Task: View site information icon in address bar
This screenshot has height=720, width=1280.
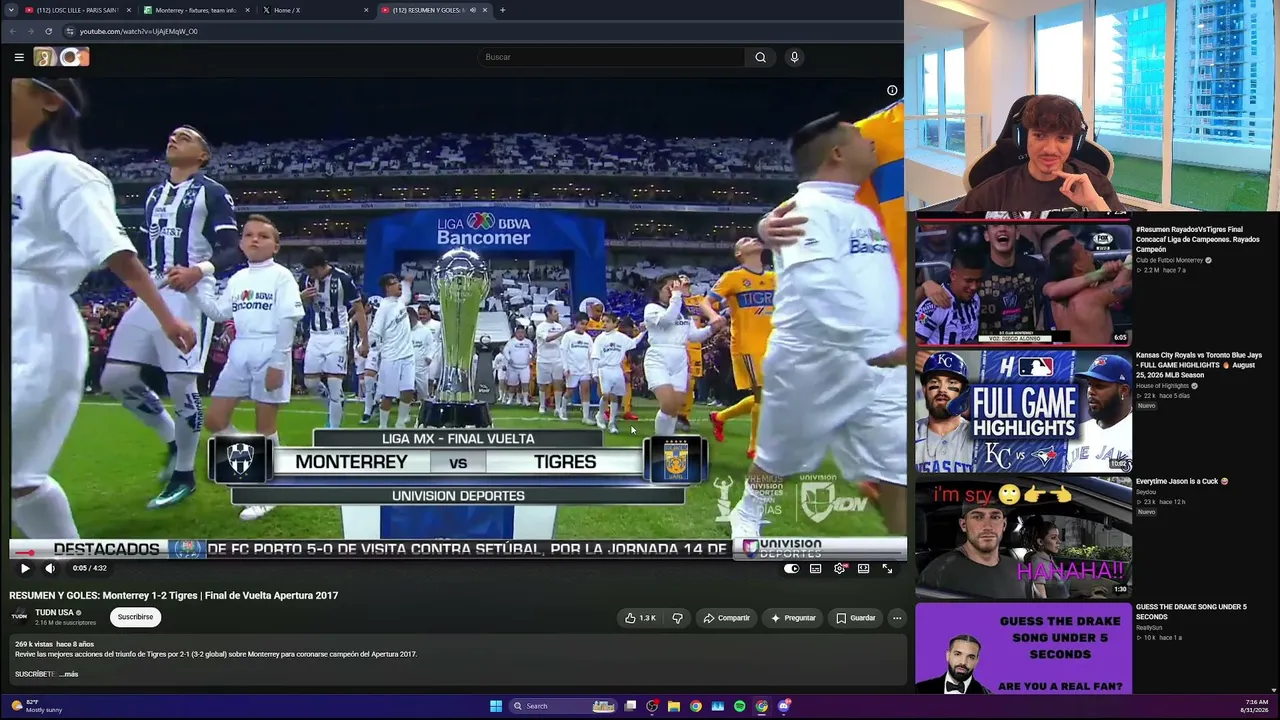Action: click(69, 31)
